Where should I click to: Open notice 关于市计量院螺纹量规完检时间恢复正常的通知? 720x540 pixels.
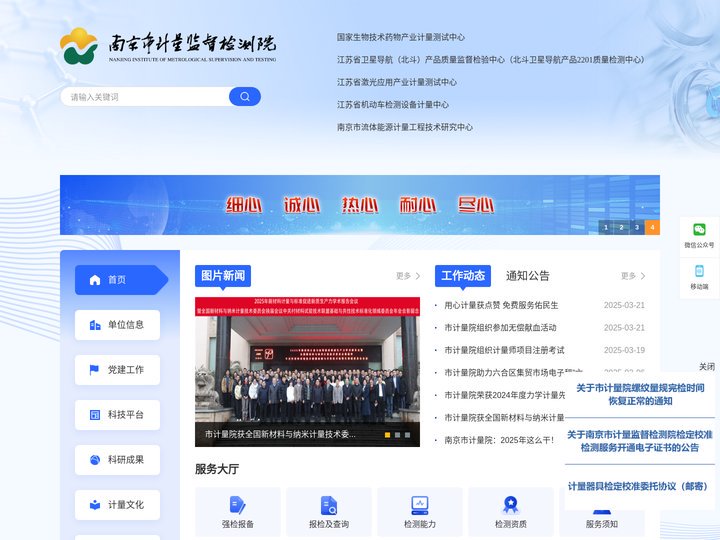click(640, 394)
